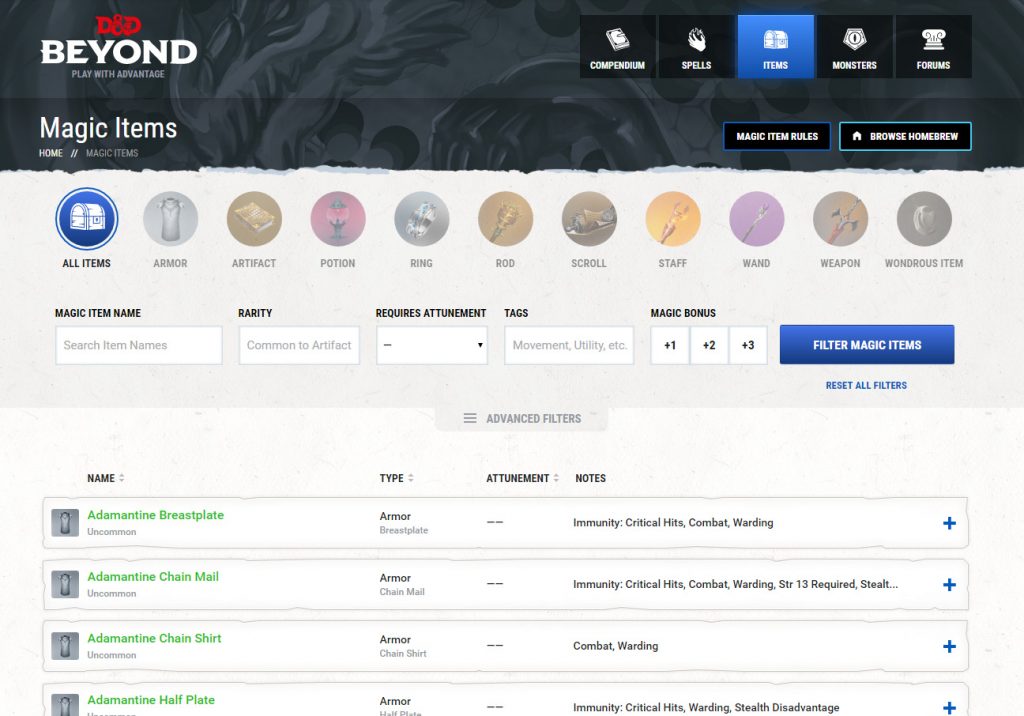1024x716 pixels.
Task: Click the Filter Magic Items button
Action: [x=867, y=345]
